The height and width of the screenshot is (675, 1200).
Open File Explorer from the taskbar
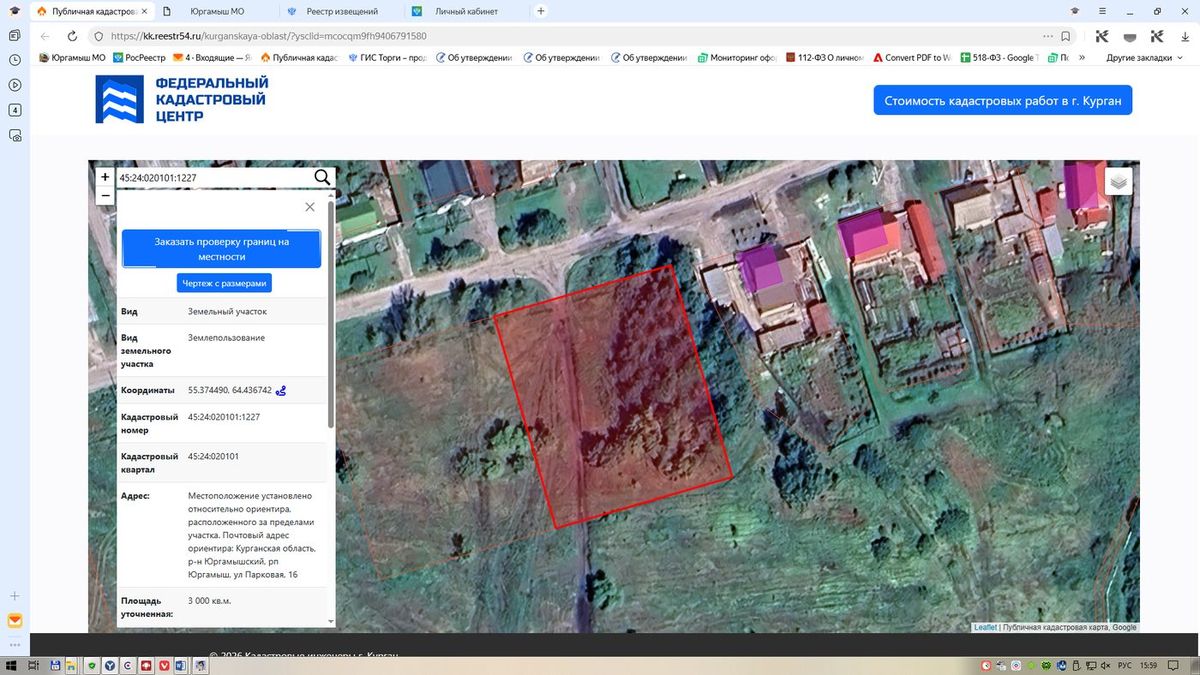pyautogui.click(x=73, y=665)
